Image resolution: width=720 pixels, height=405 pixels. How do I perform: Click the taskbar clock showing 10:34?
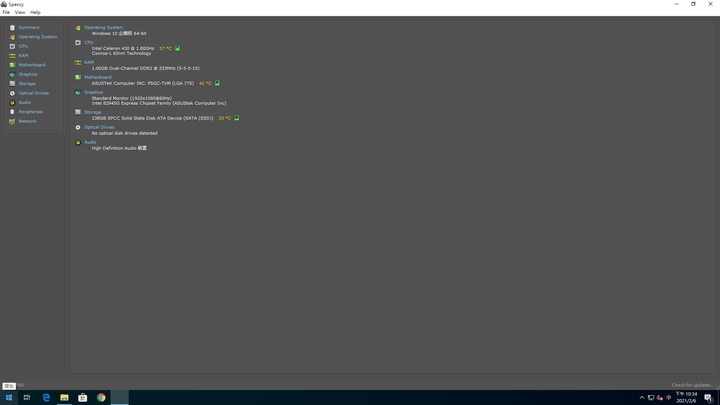[686, 398]
